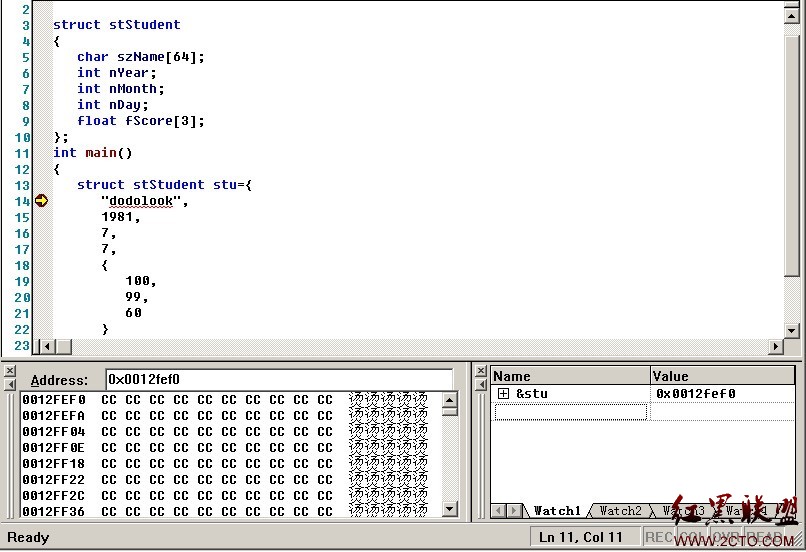Click the 60 score value
Image resolution: width=806 pixels, height=552 pixels.
pos(133,312)
